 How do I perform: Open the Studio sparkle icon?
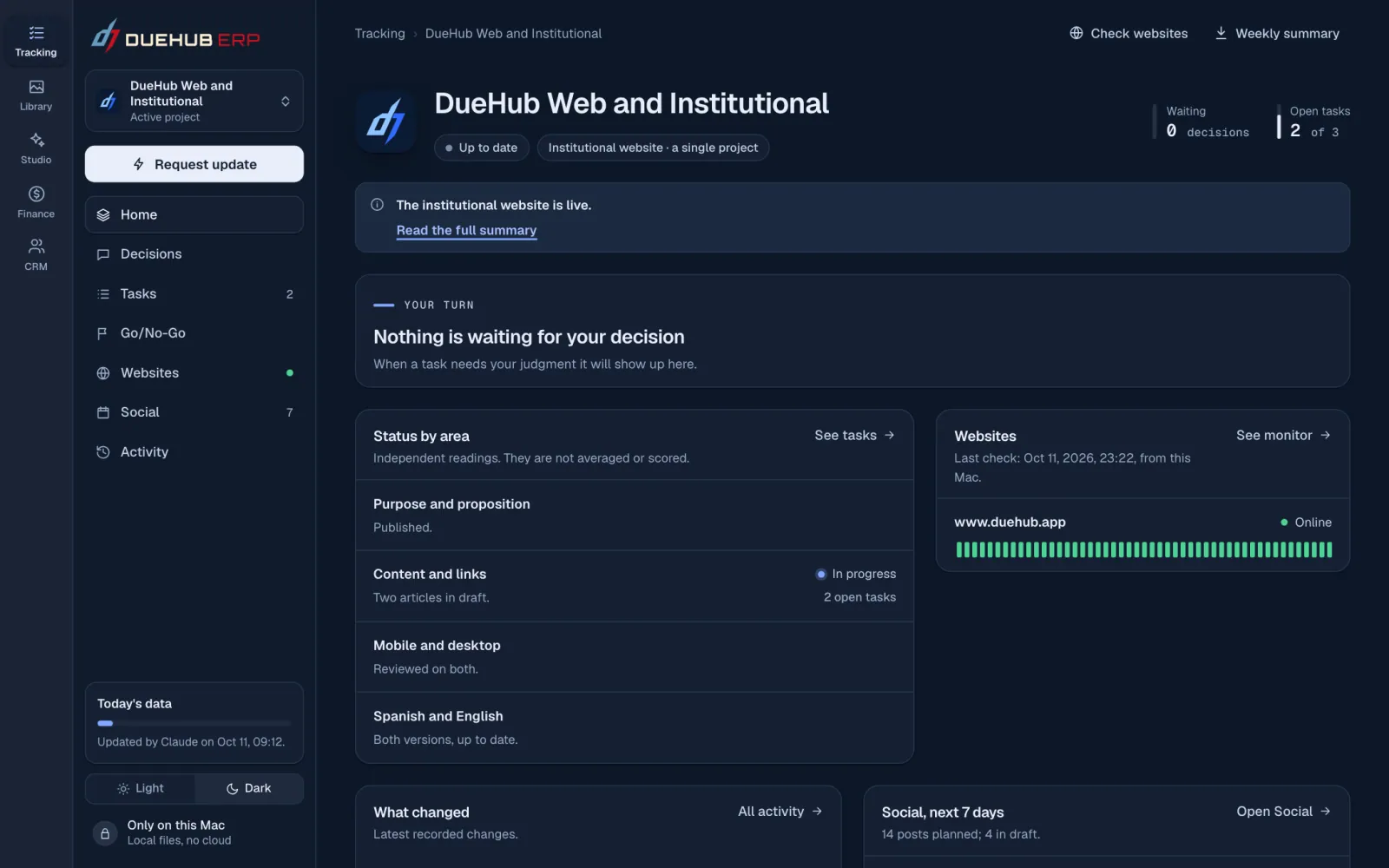[36, 140]
